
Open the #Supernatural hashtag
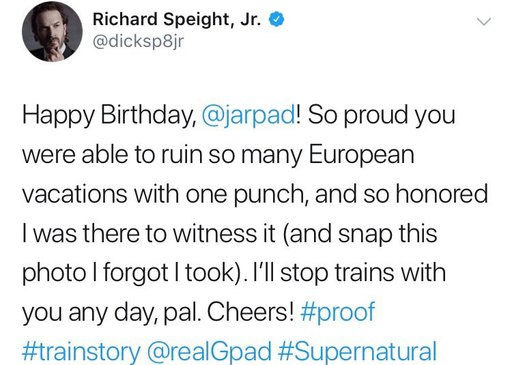point(357,352)
